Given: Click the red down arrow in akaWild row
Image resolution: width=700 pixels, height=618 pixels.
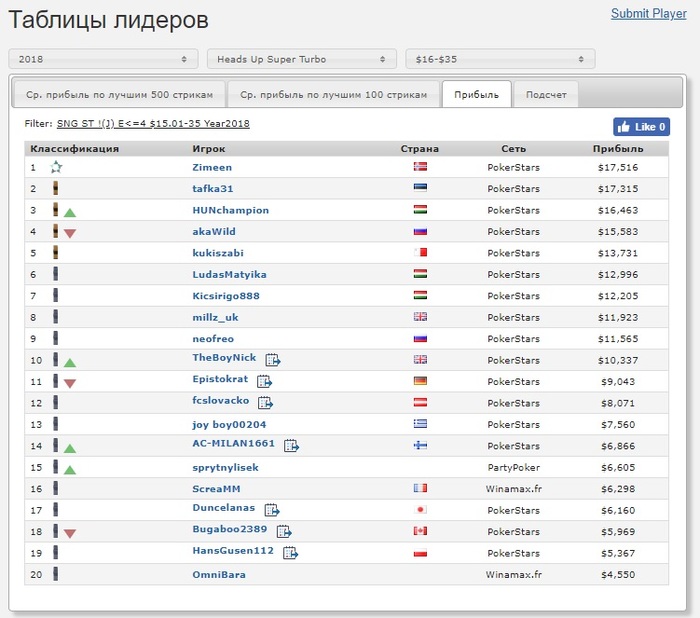Looking at the screenshot, I should (70, 233).
